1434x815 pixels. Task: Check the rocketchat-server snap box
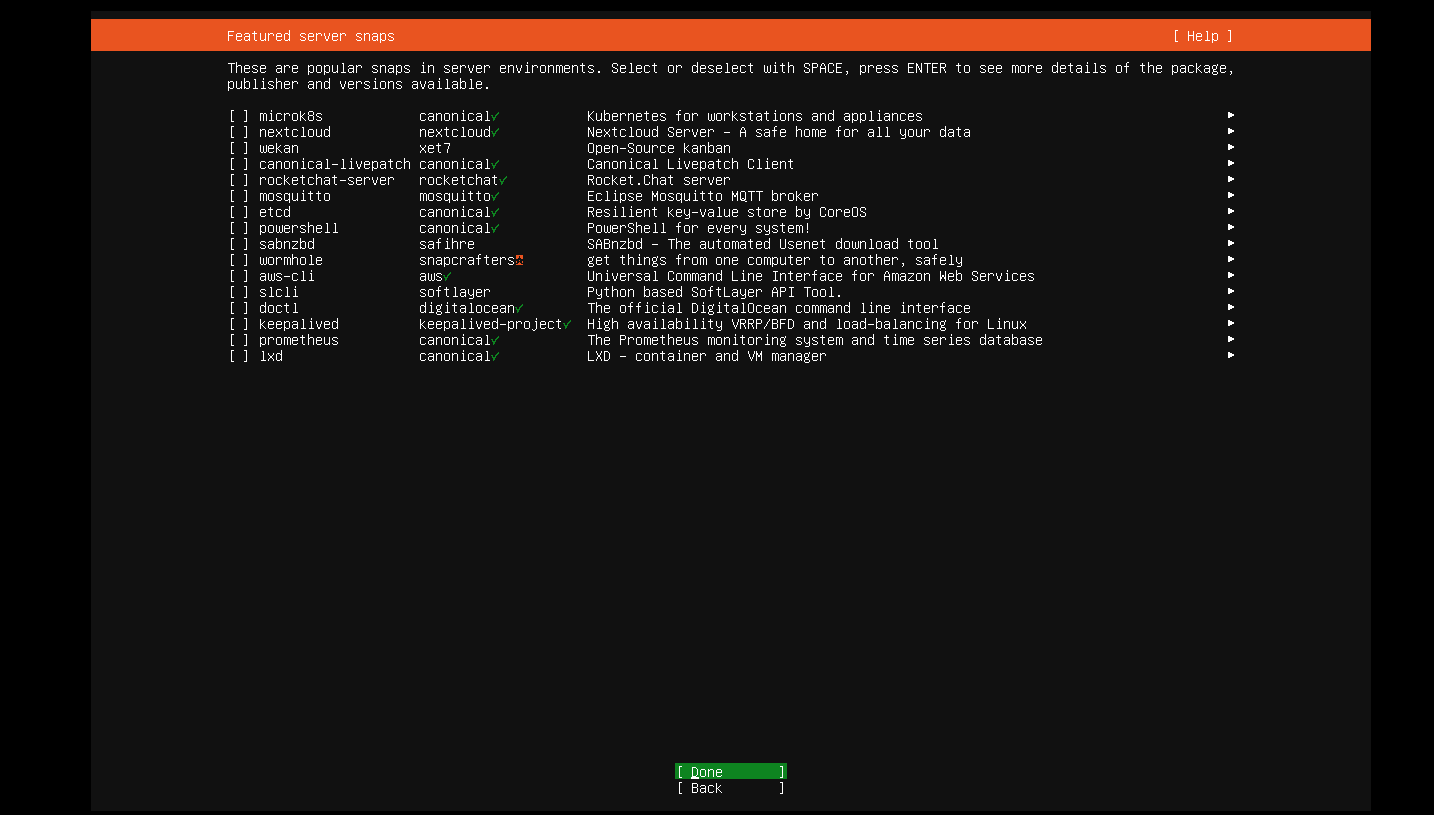(239, 180)
